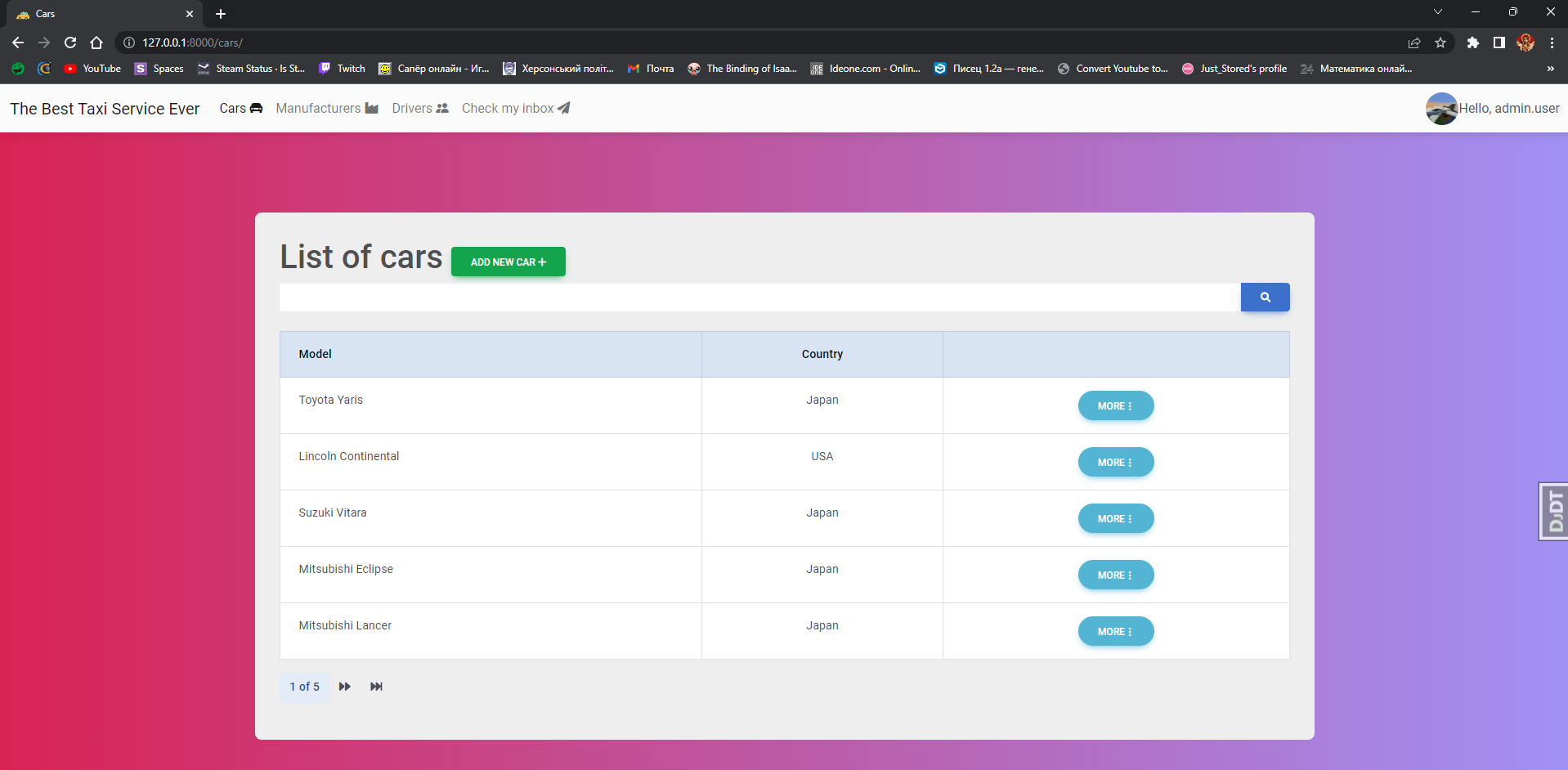Open MORE dropdown for Toyota Yaris
The height and width of the screenshot is (770, 1568).
1115,405
